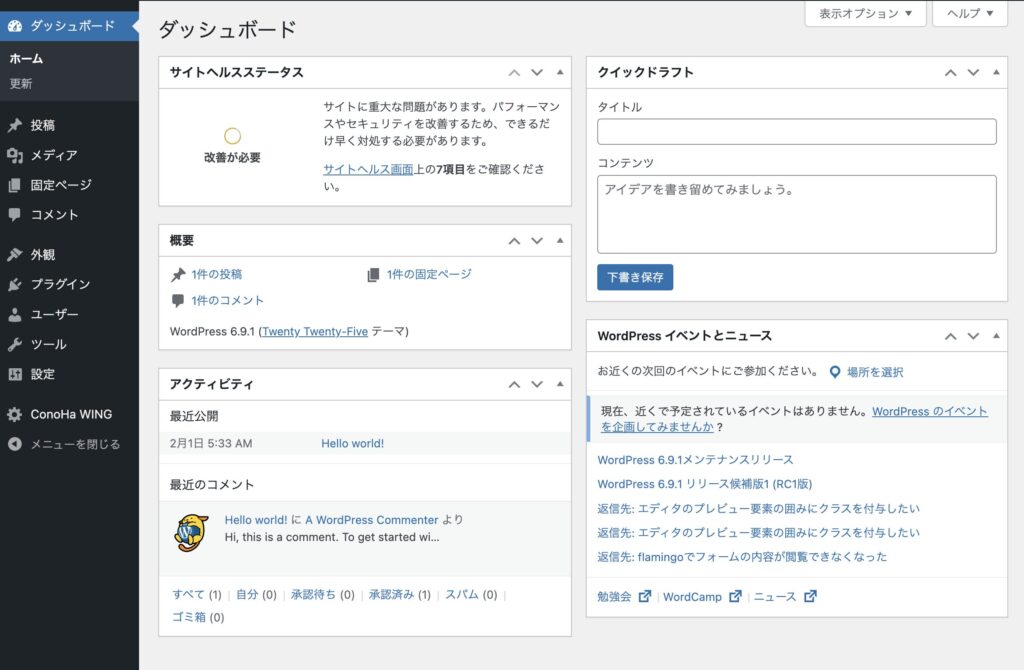Click the ConoHa WING gear icon
Viewport: 1024px width, 670px height.
14,414
